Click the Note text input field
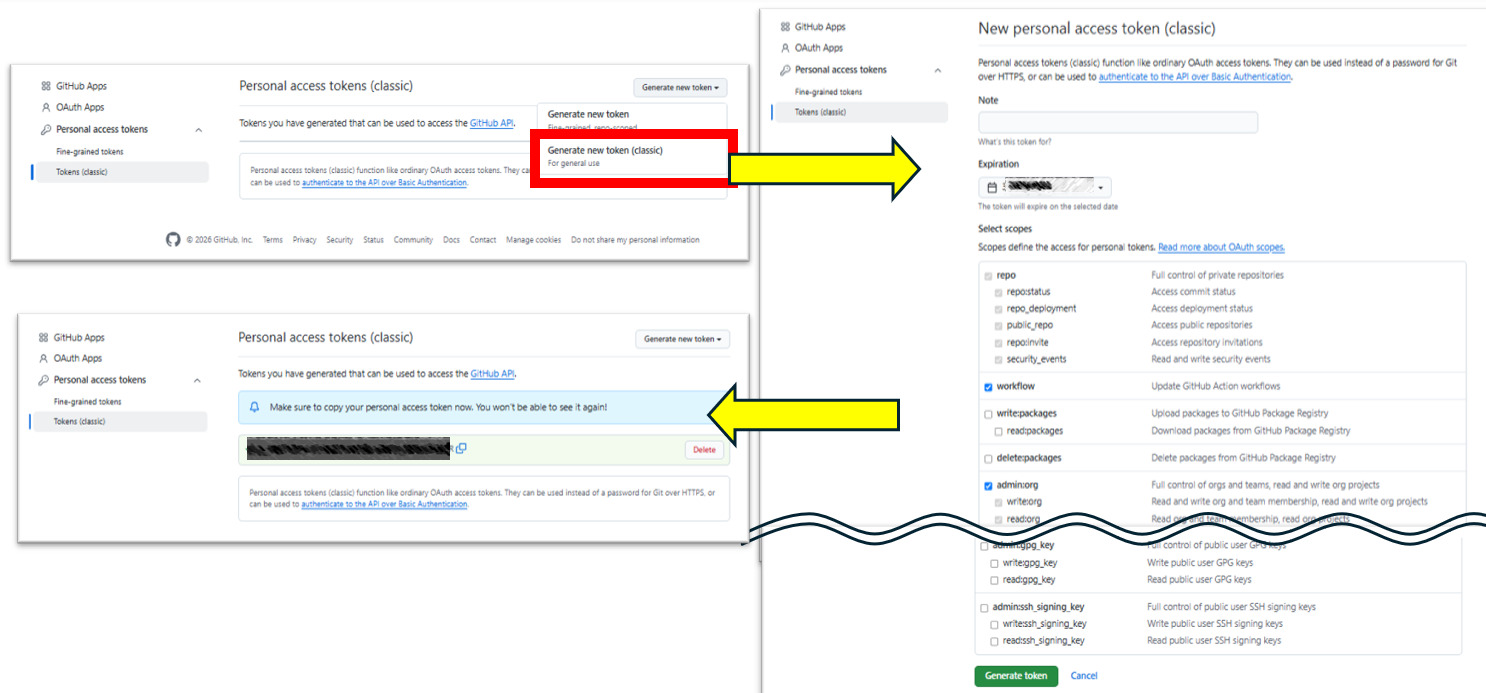This screenshot has height=693, width=1486. pos(1118,122)
